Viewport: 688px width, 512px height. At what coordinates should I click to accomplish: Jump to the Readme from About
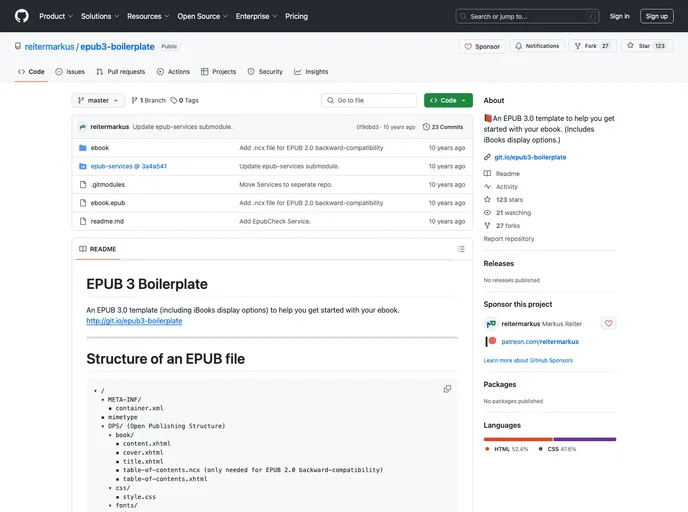[502, 174]
